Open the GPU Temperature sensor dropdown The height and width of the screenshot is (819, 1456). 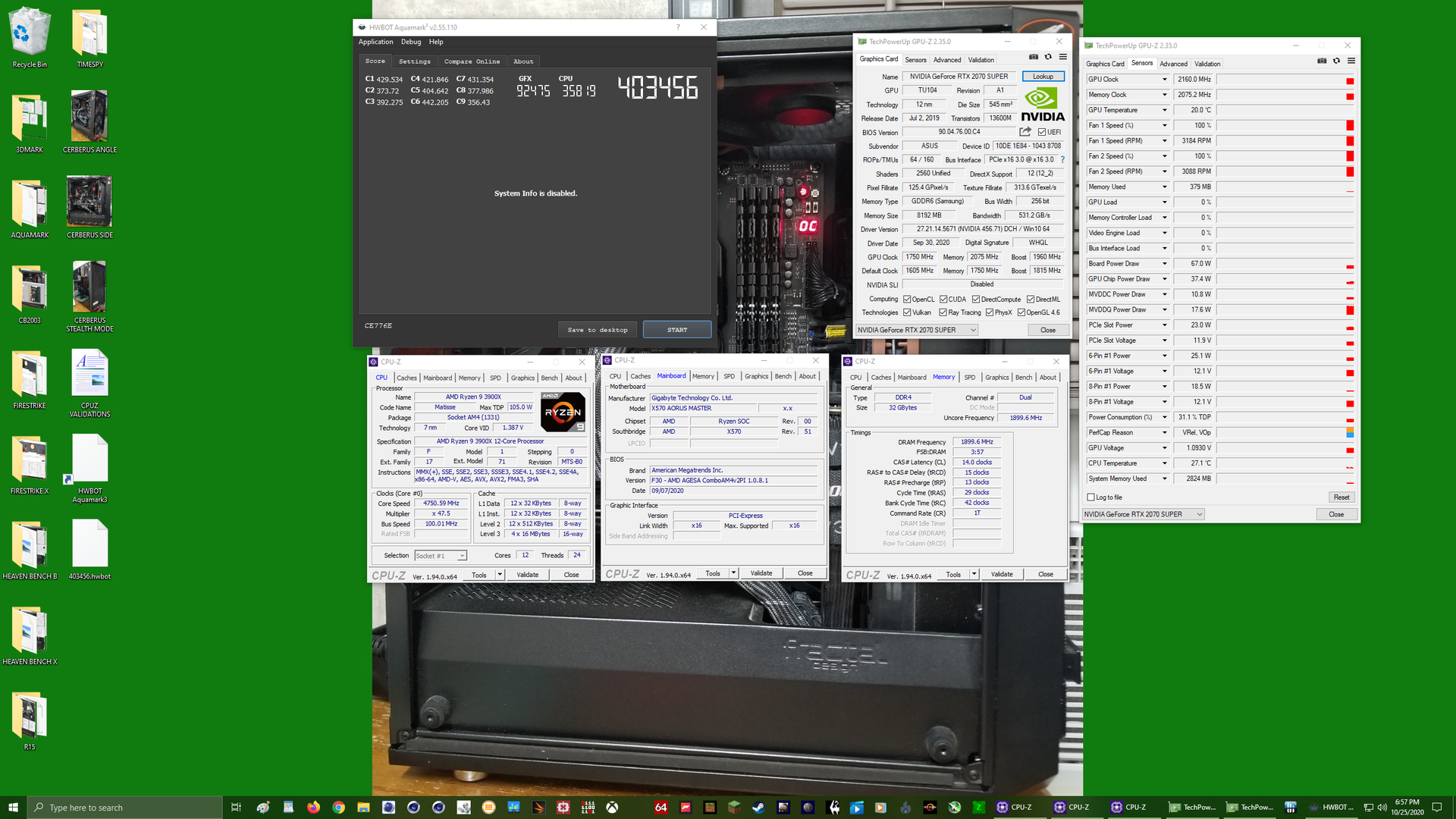pyautogui.click(x=1165, y=110)
